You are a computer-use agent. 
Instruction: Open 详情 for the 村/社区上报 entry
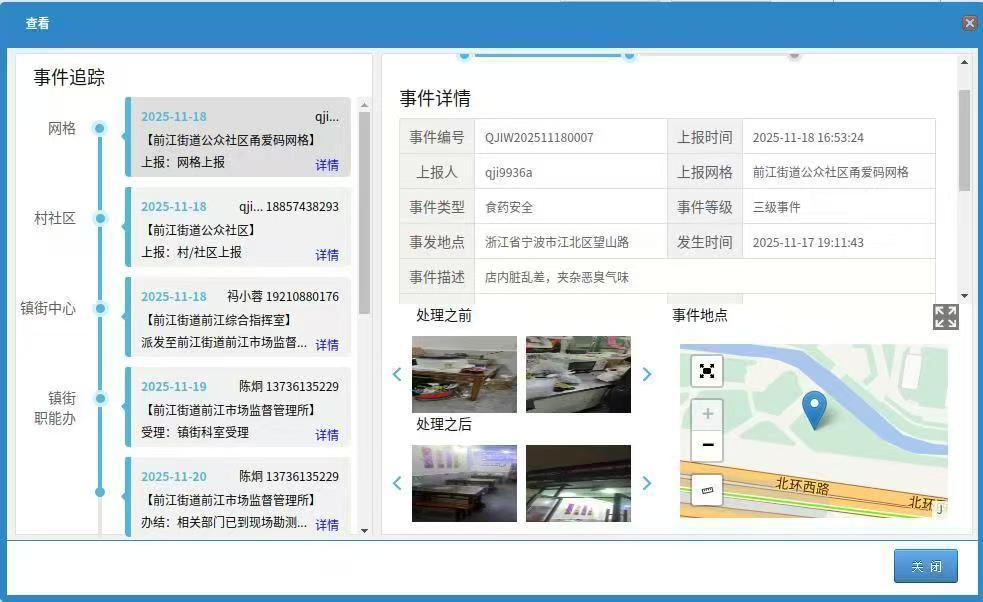(327, 255)
